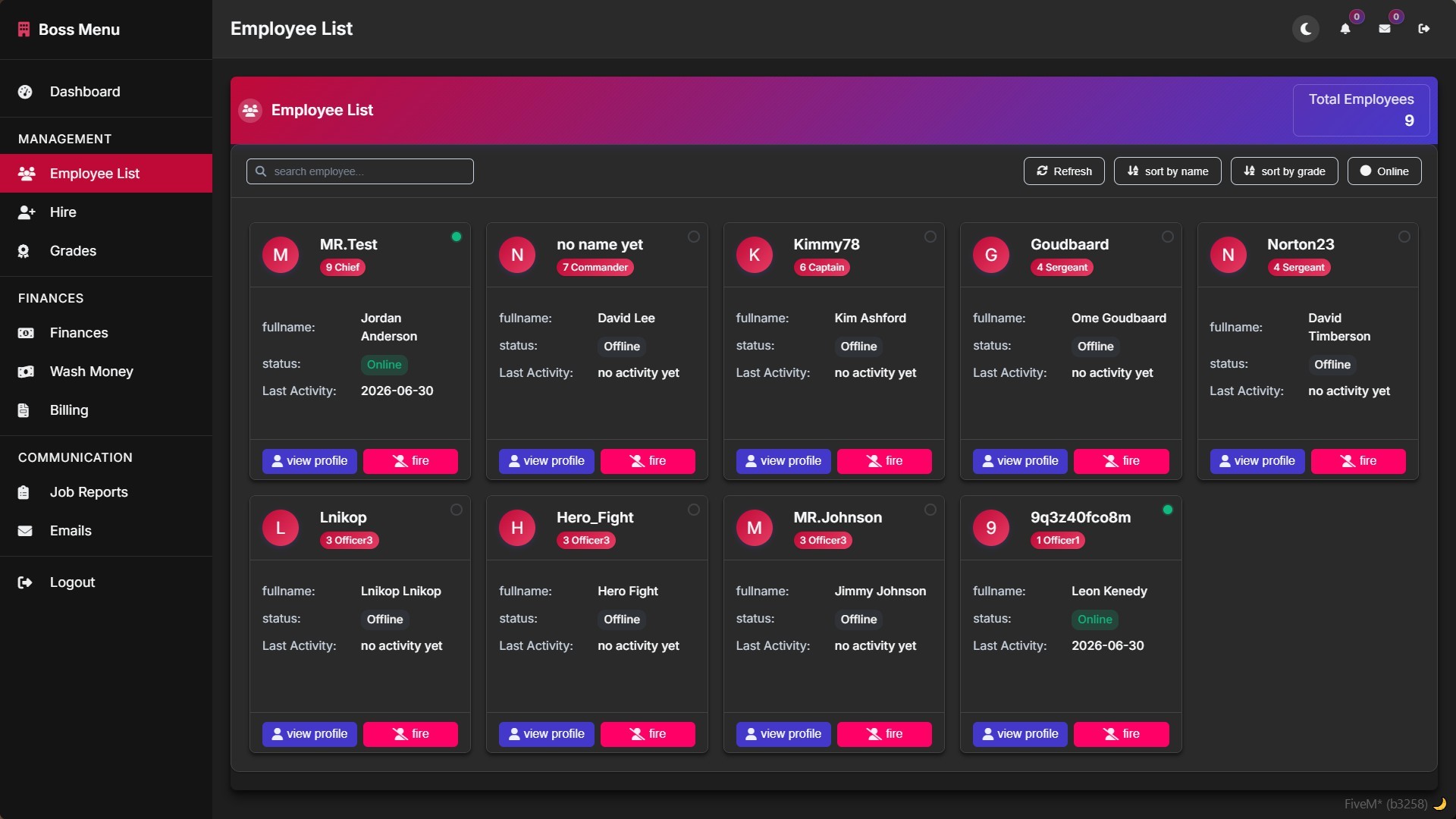View profile of Goudbaard

pyautogui.click(x=1020, y=461)
